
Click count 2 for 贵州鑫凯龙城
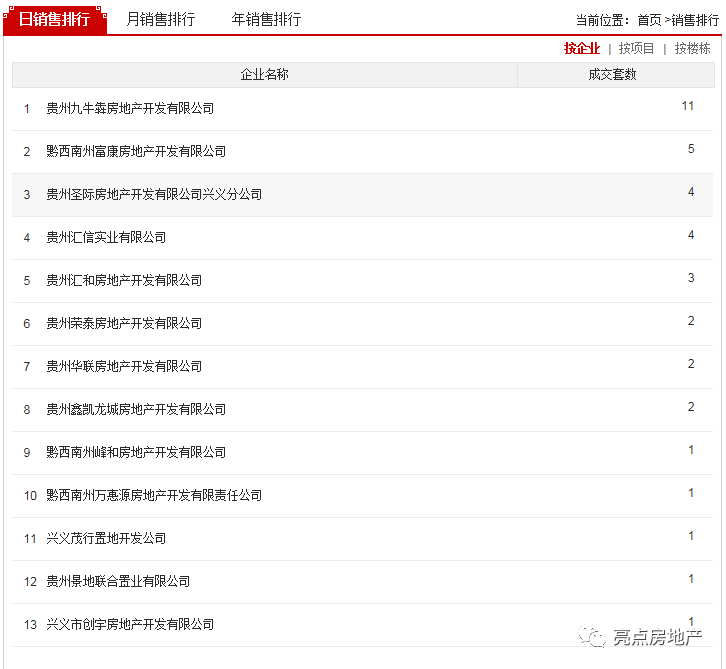[691, 407]
